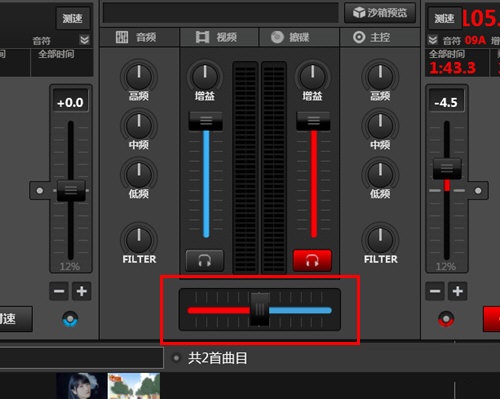
Task: Click the left deck pitch minus button
Action: (x=59, y=291)
